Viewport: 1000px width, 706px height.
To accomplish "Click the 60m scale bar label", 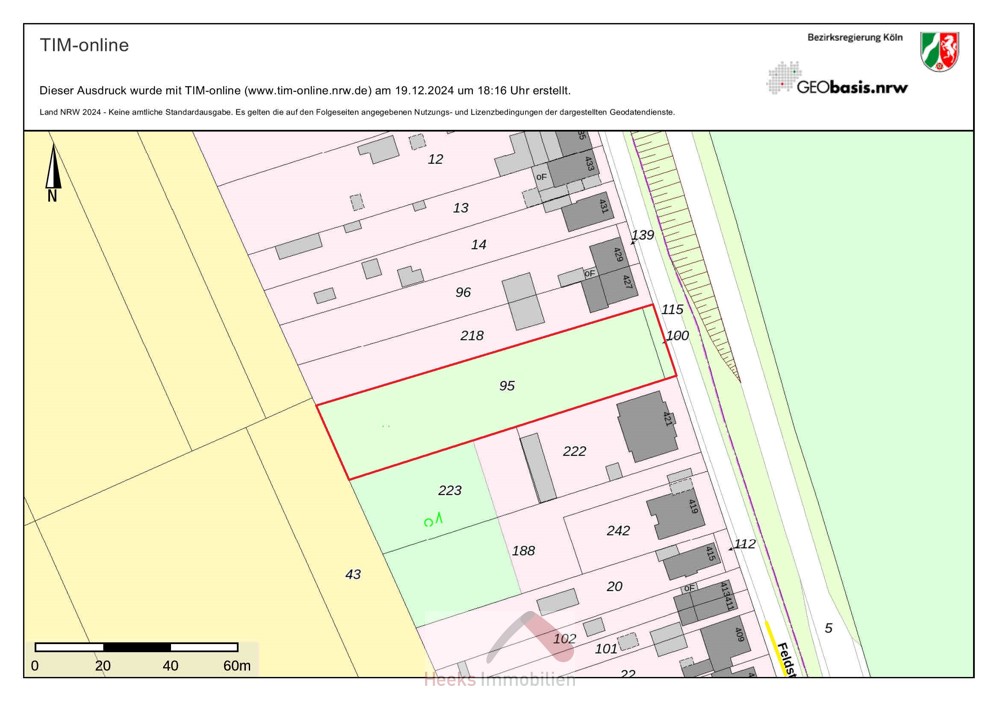I will click(x=237, y=666).
